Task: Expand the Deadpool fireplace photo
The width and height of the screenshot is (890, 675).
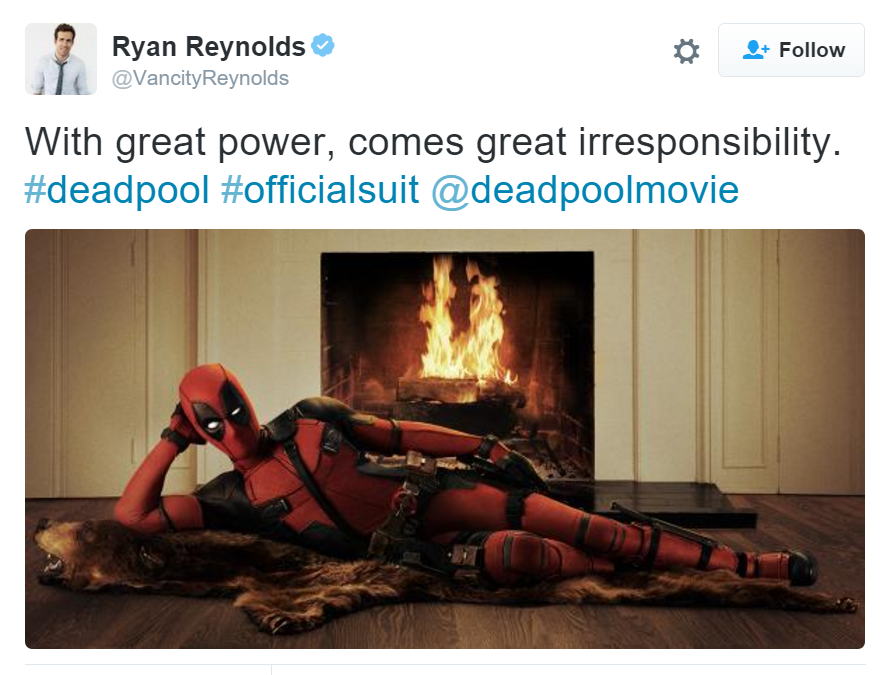Action: [x=445, y=439]
